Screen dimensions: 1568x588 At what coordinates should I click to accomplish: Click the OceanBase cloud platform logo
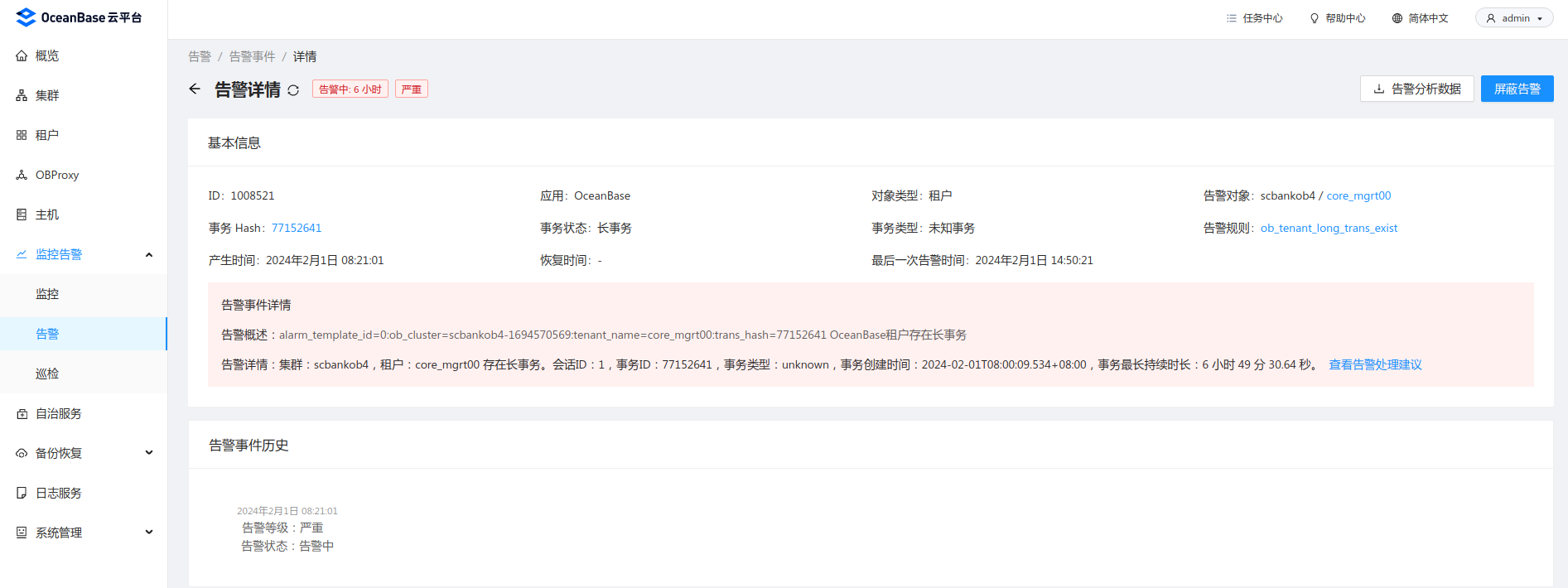pos(79,17)
